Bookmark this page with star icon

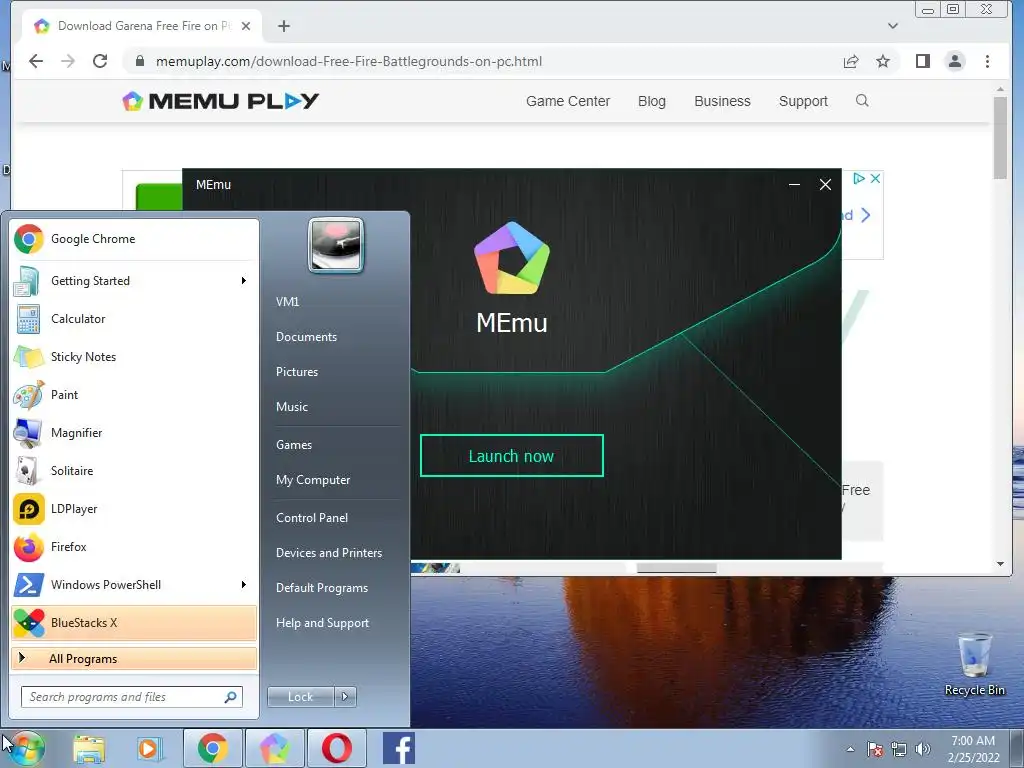coord(883,61)
